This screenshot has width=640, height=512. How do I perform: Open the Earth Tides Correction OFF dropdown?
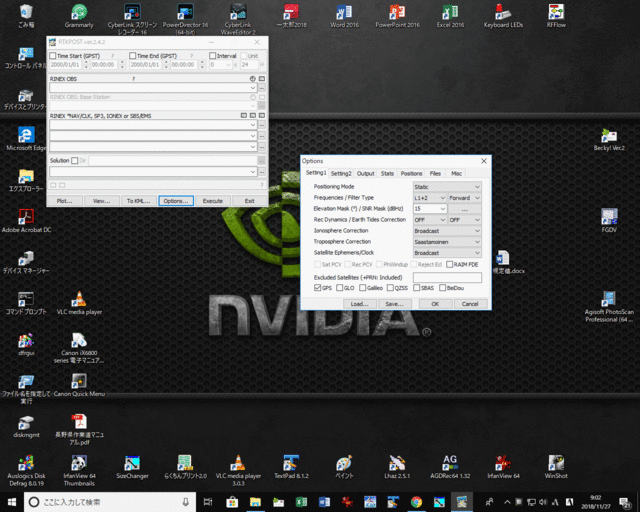point(464,220)
